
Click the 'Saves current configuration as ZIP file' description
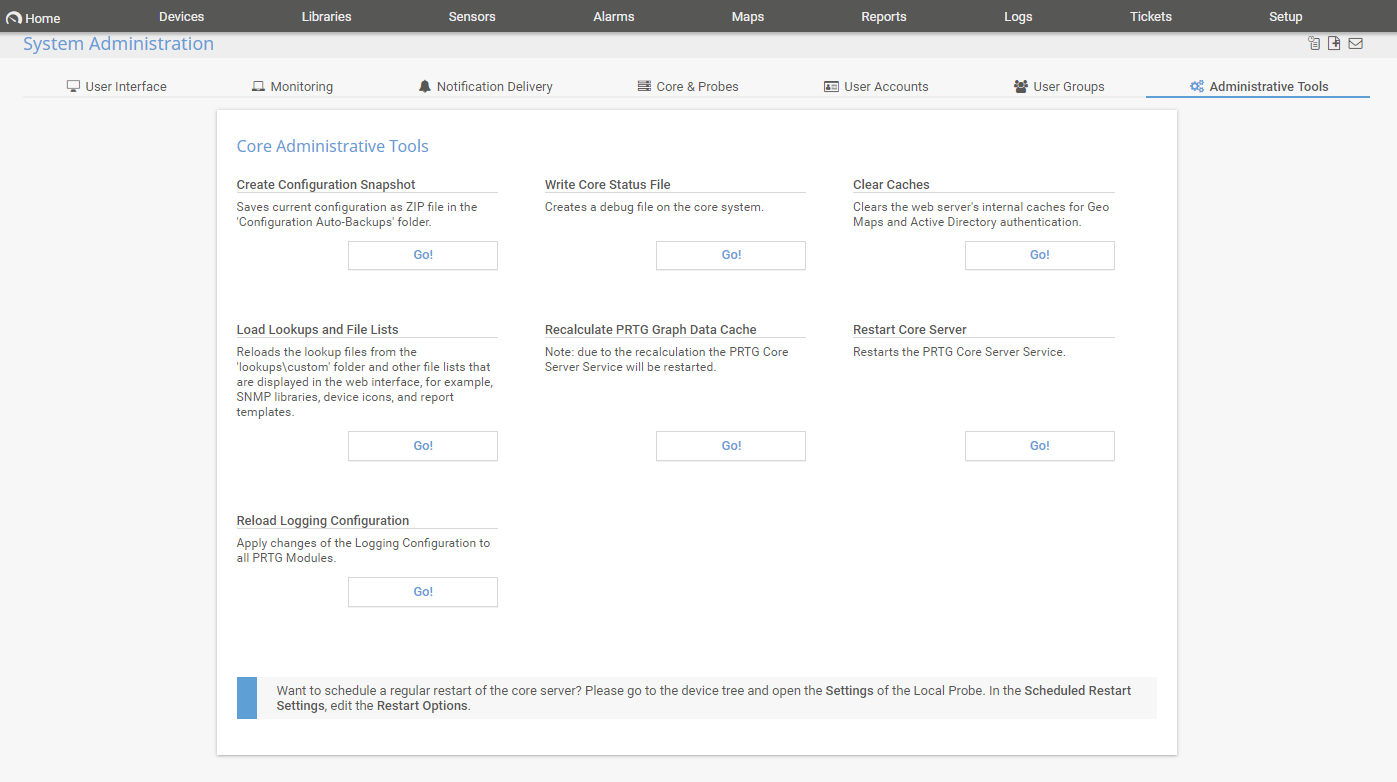tap(357, 214)
